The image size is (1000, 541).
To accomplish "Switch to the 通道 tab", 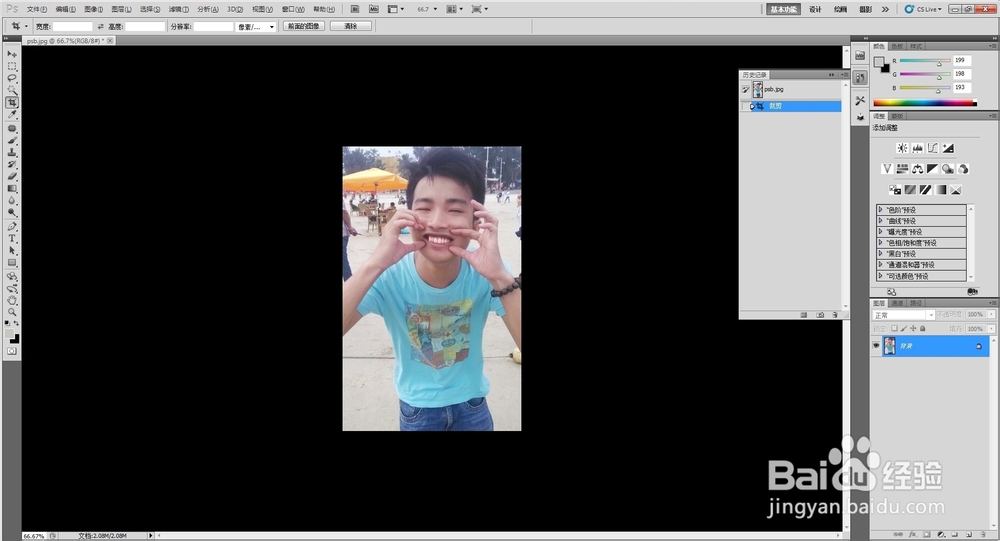I will pos(897,303).
